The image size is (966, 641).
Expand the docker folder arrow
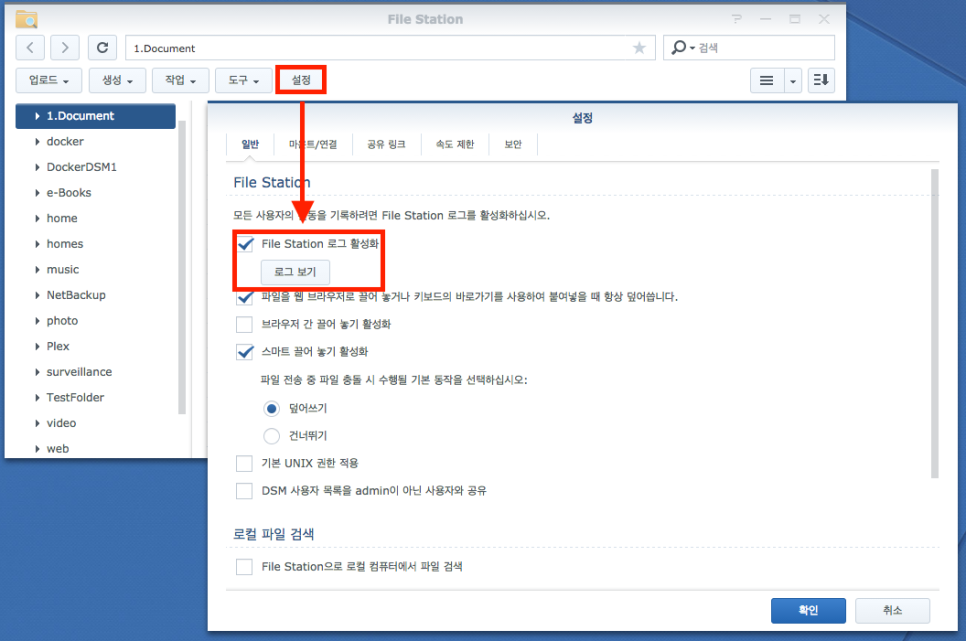38,142
